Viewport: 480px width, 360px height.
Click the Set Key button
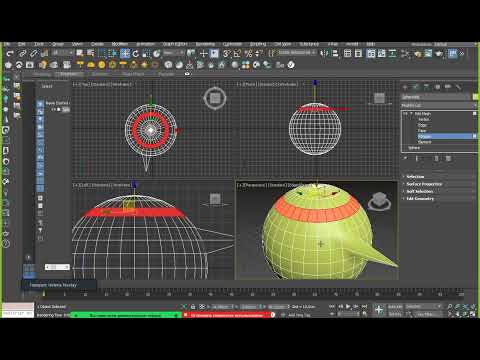click(x=395, y=314)
